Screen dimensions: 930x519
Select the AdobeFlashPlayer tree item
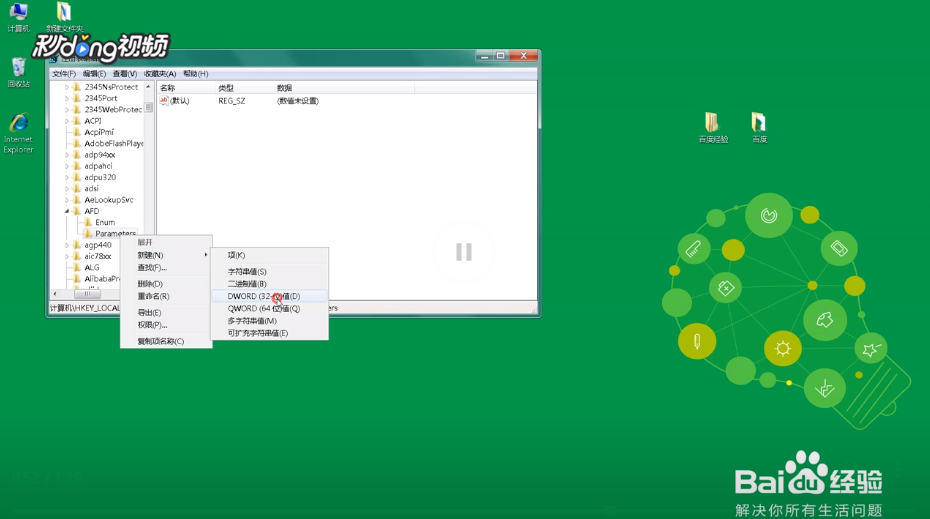tap(113, 144)
